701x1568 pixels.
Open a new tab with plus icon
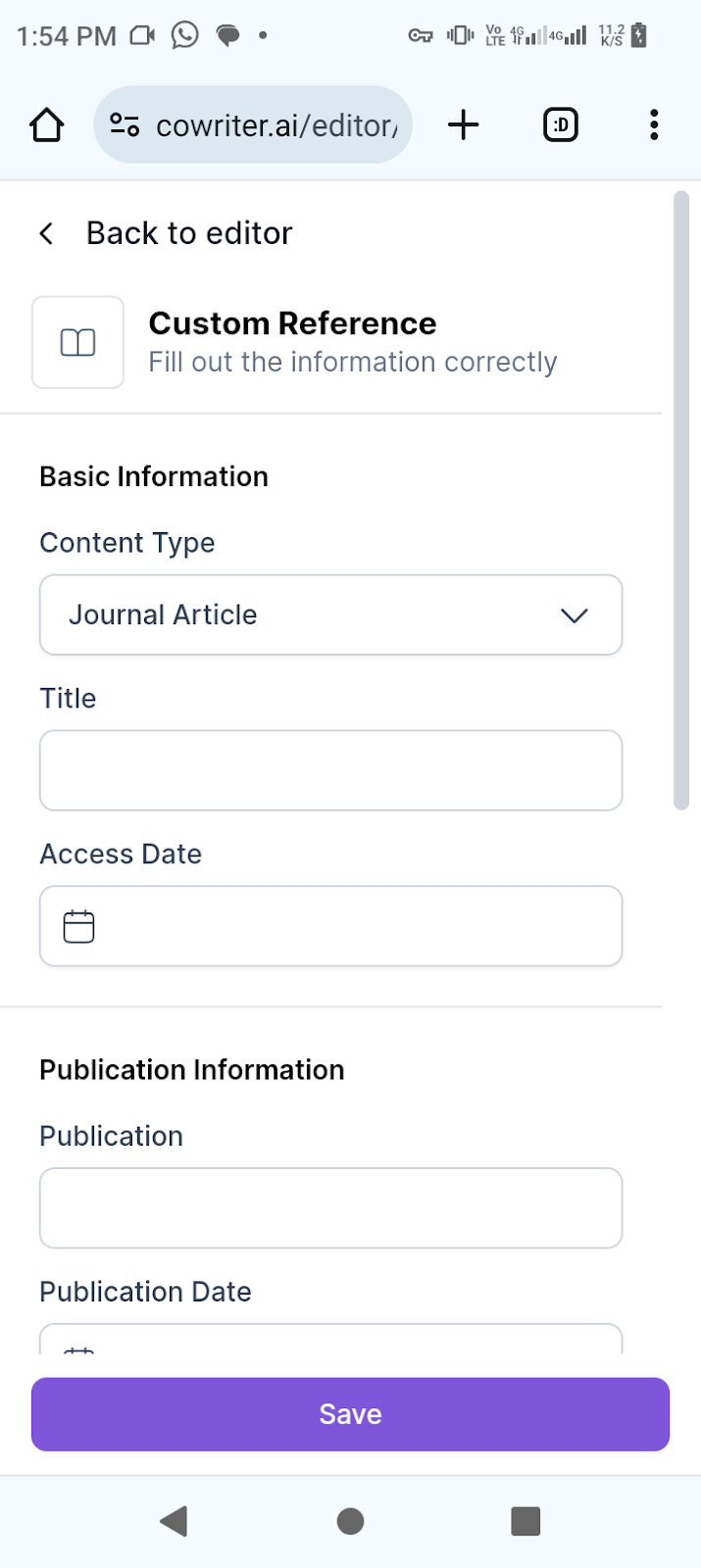463,125
